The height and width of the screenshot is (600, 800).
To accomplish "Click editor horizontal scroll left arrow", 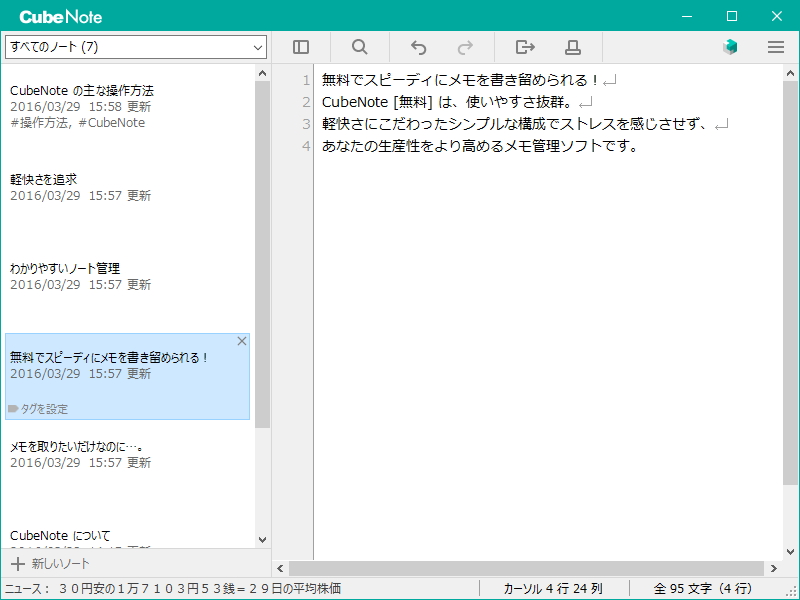I will point(280,568).
